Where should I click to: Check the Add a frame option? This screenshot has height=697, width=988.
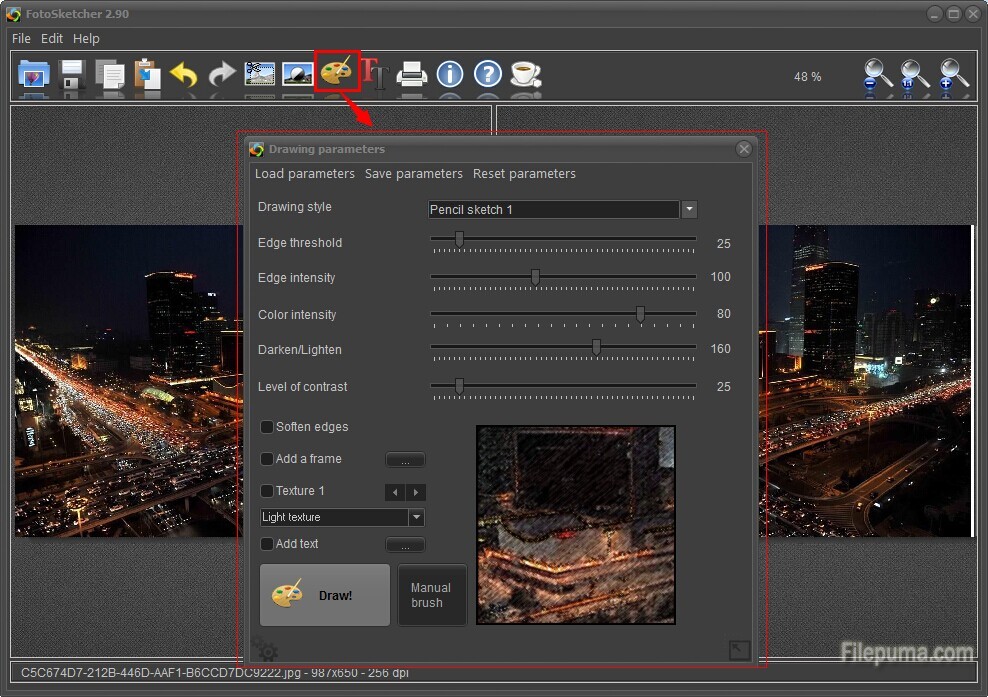coord(267,459)
